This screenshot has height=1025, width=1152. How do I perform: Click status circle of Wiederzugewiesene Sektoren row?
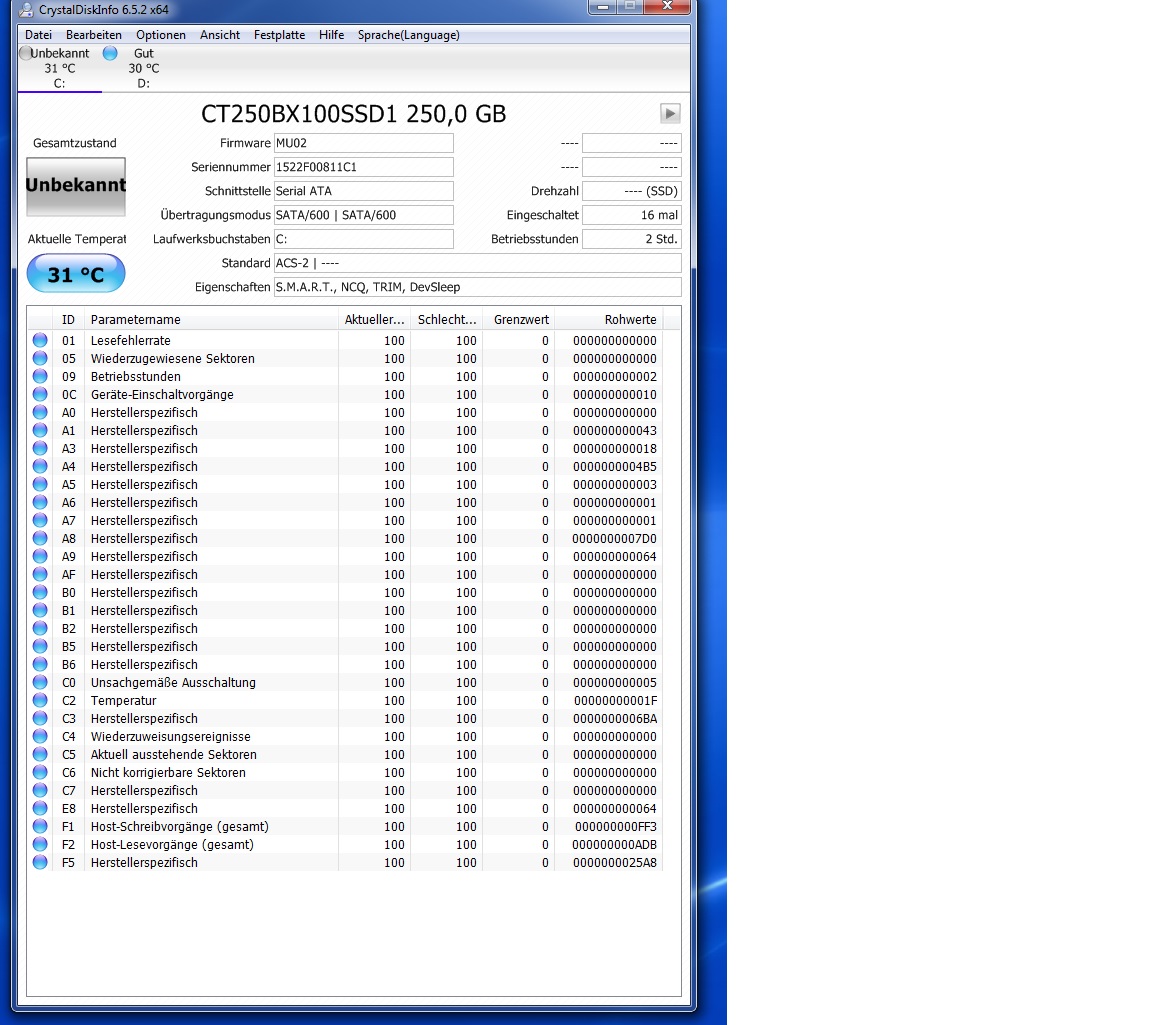click(40, 358)
